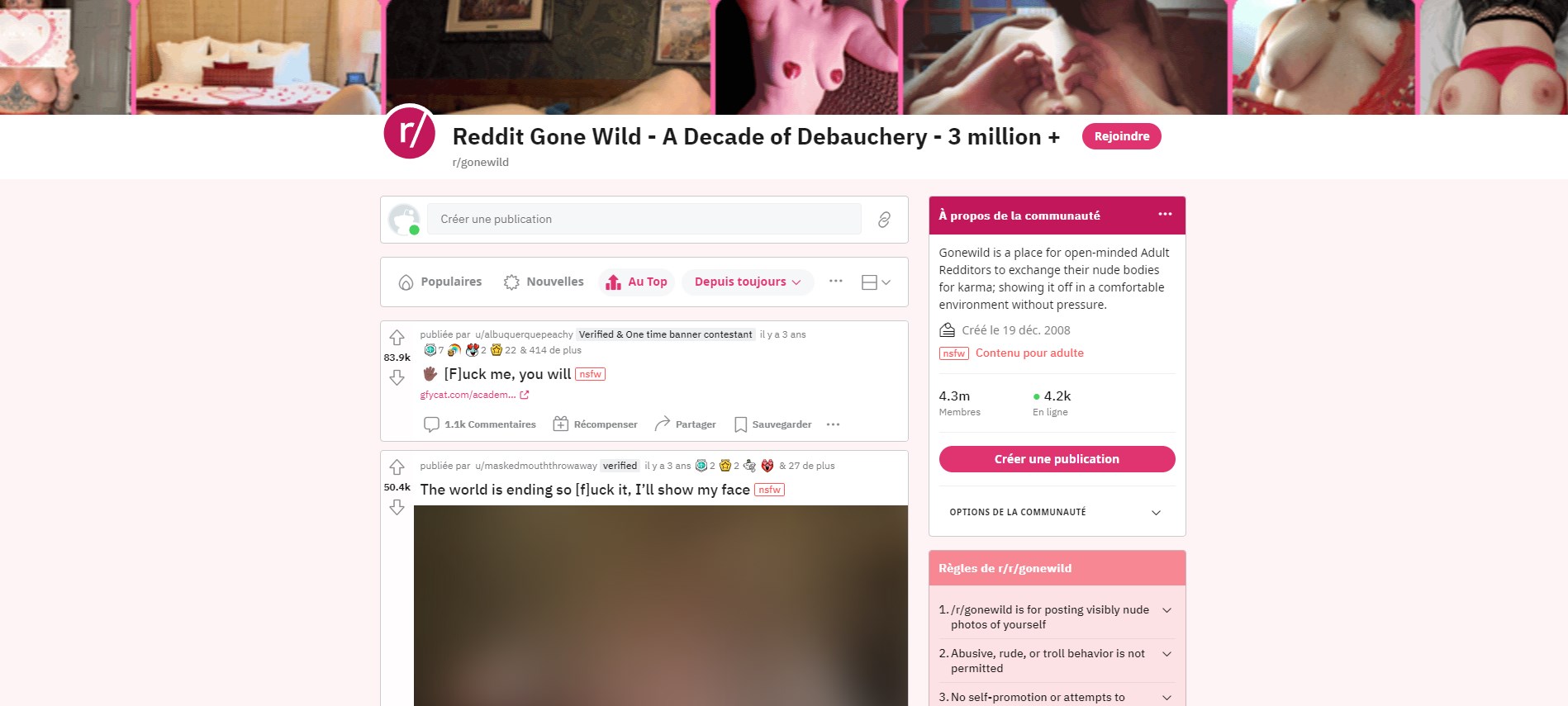Downvote the post with 83.9k votes
Screen dimensions: 1568x706
[397, 377]
